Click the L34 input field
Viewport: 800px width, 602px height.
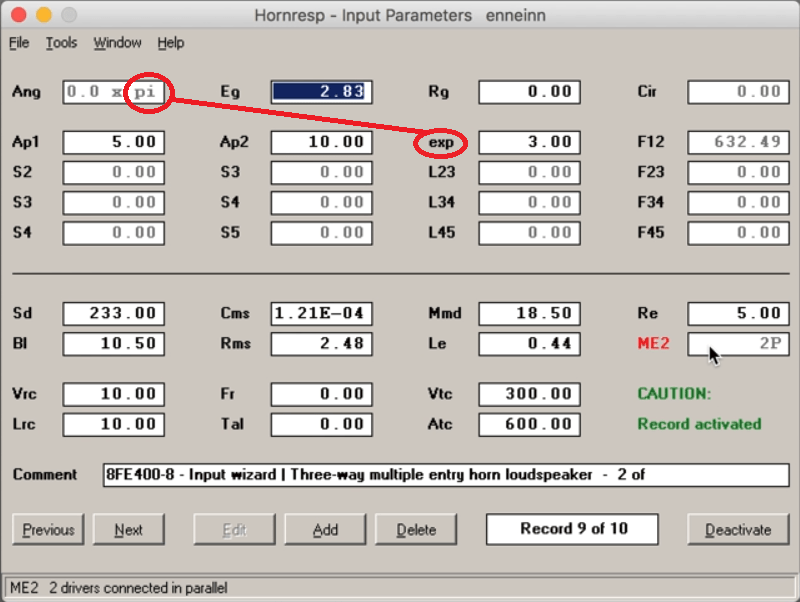pyautogui.click(x=529, y=203)
